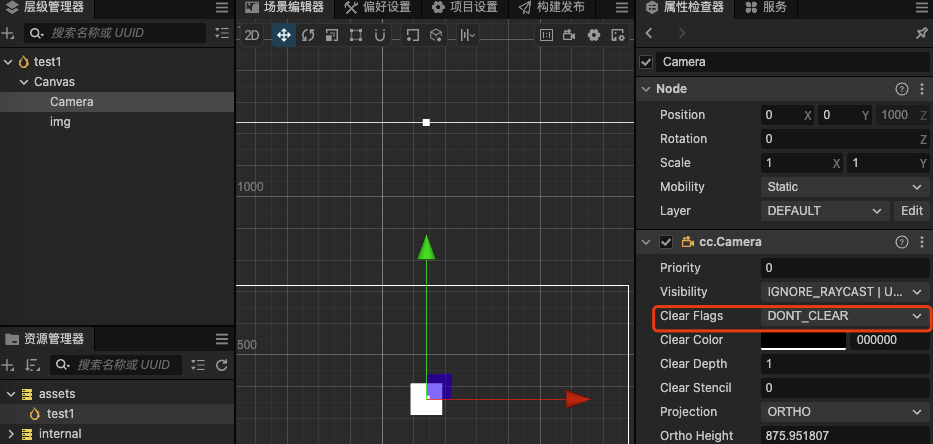Expand the internal folder

click(x=11, y=434)
